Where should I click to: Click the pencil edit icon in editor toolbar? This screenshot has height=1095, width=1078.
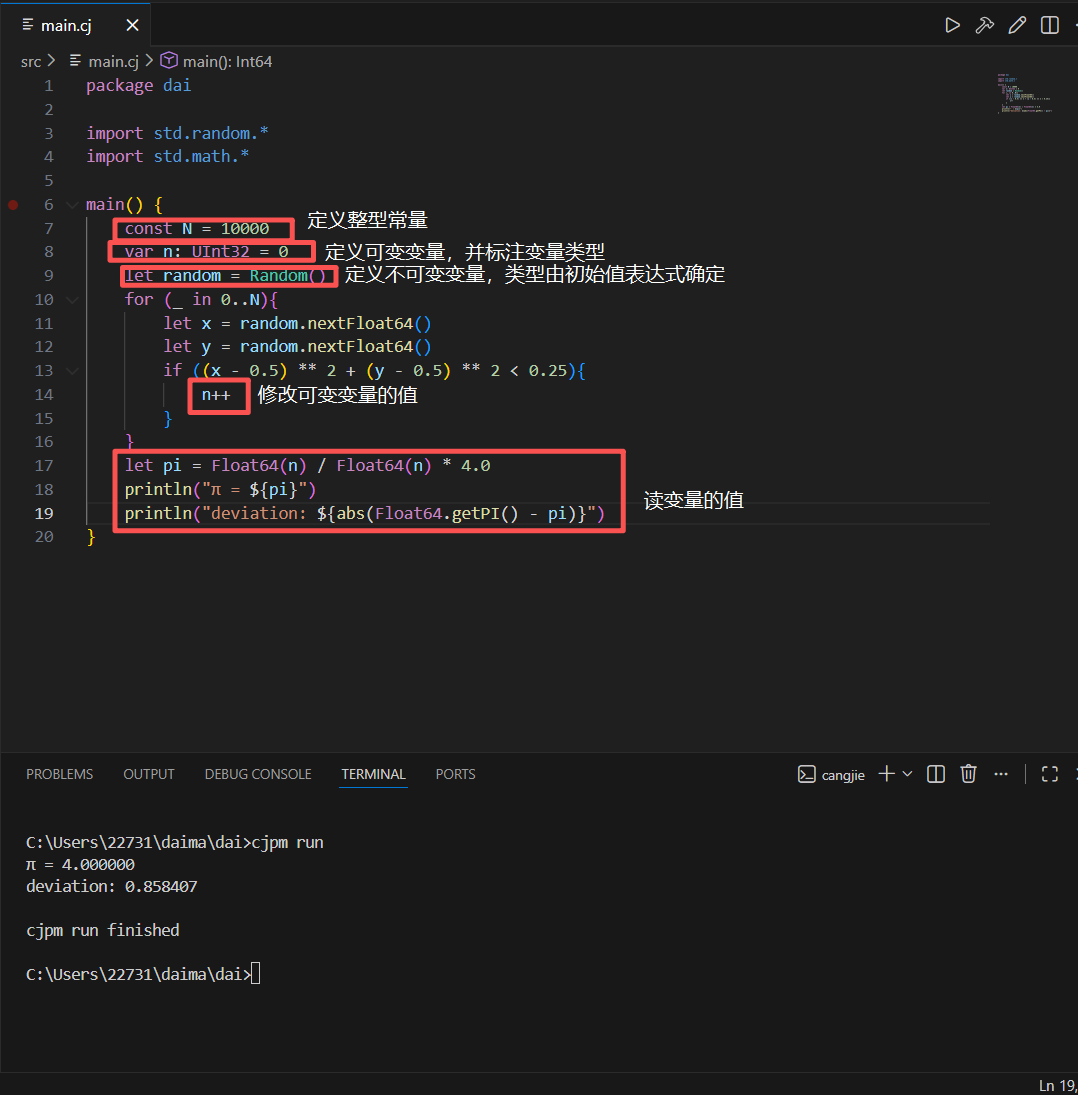coord(1017,26)
